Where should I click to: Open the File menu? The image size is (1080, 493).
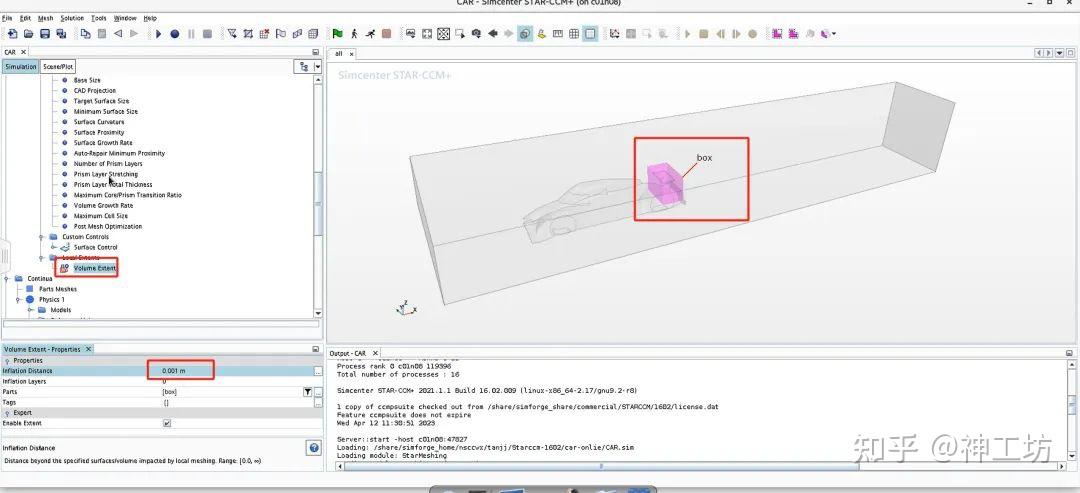tap(7, 18)
